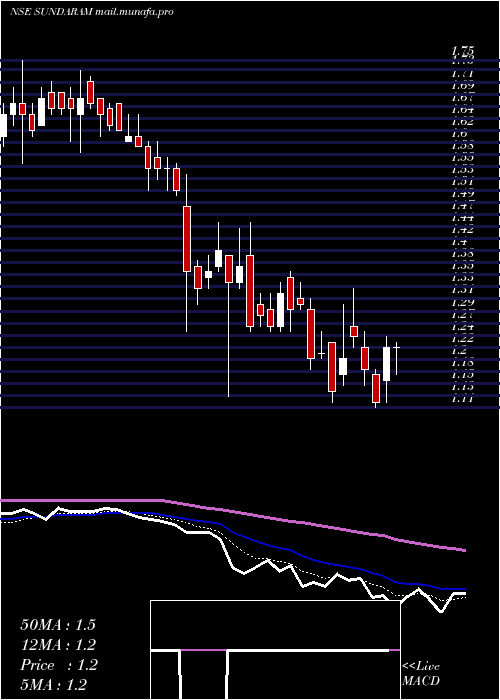Select the 12MA : 1.2 readout
The image size is (500, 700).
pyautogui.click(x=58, y=645)
